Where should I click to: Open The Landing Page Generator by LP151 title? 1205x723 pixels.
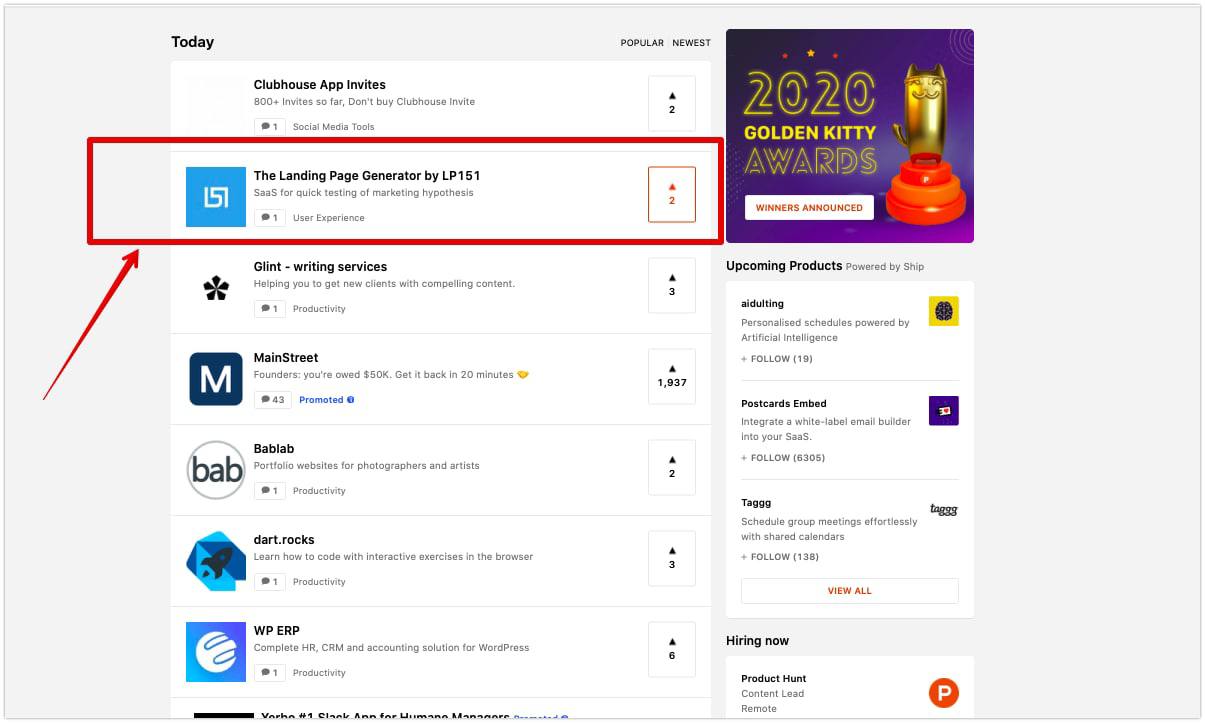367,176
